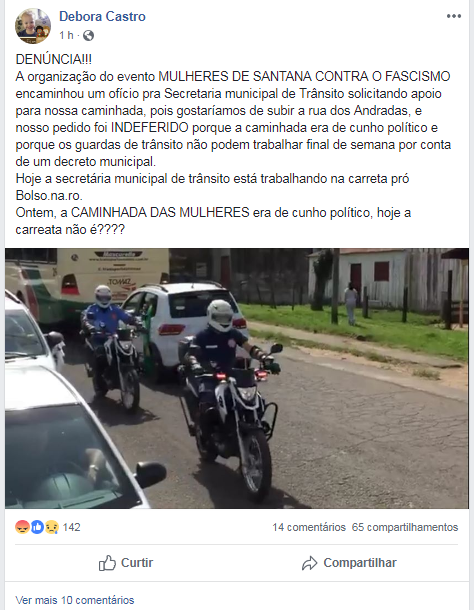Viewport: 474px width, 610px height.
Task: Click the thumbs-up icon beside Curtir
Action: click(x=107, y=563)
